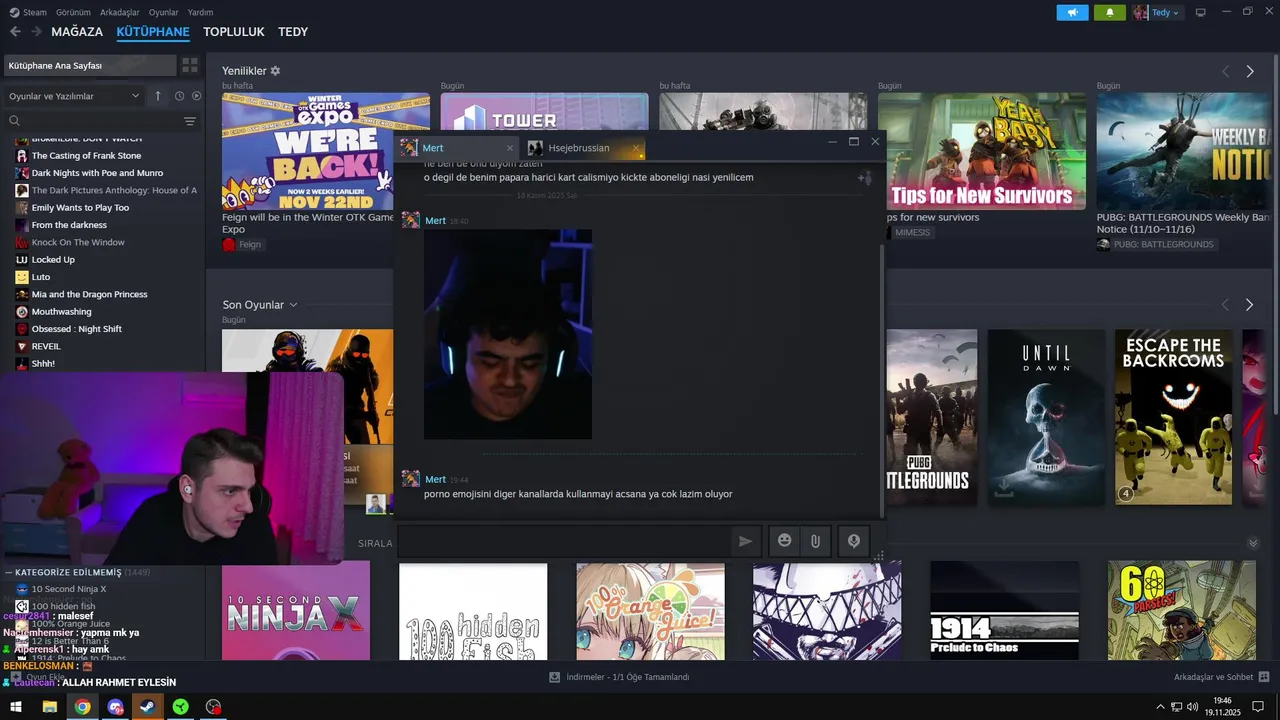Select Locked Up in game list
1280x720 pixels.
click(x=53, y=260)
